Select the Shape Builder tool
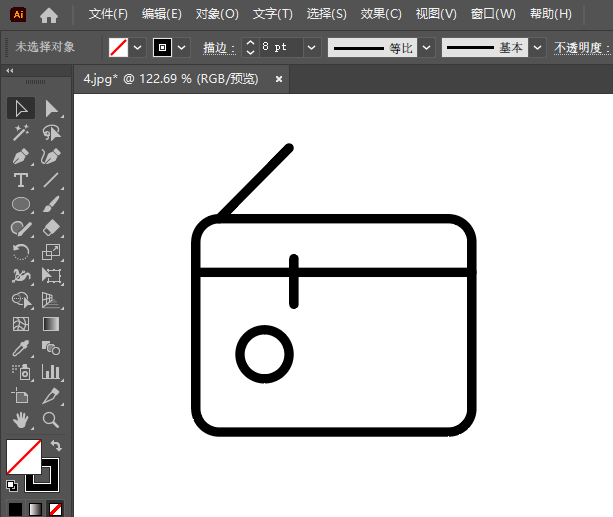The image size is (613, 517). point(21,300)
